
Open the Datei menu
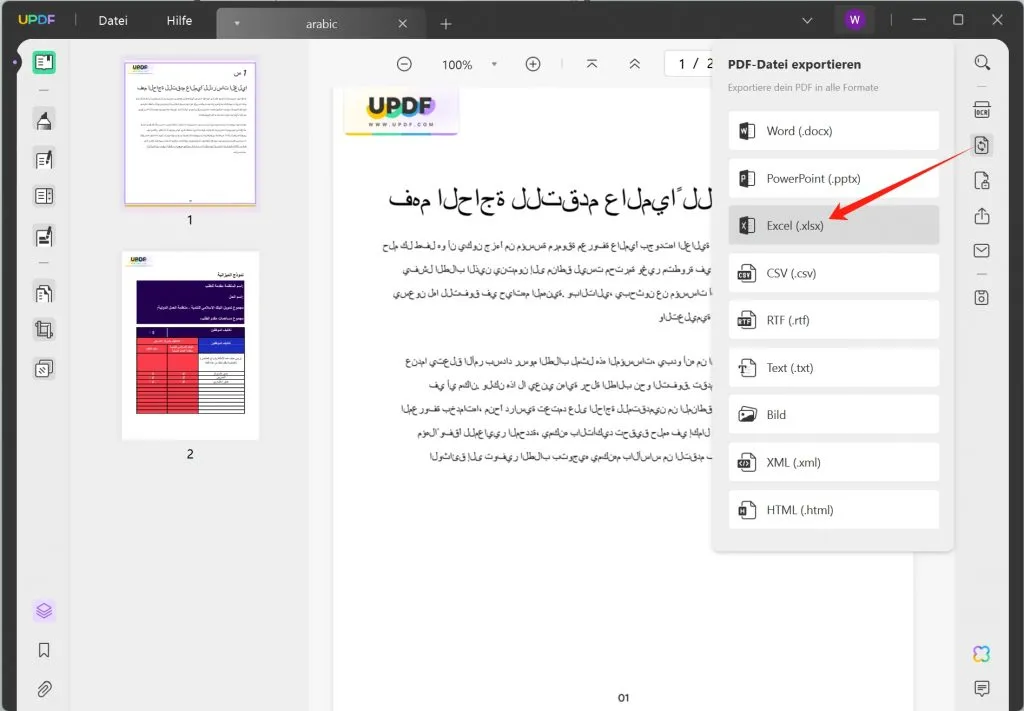[112, 19]
